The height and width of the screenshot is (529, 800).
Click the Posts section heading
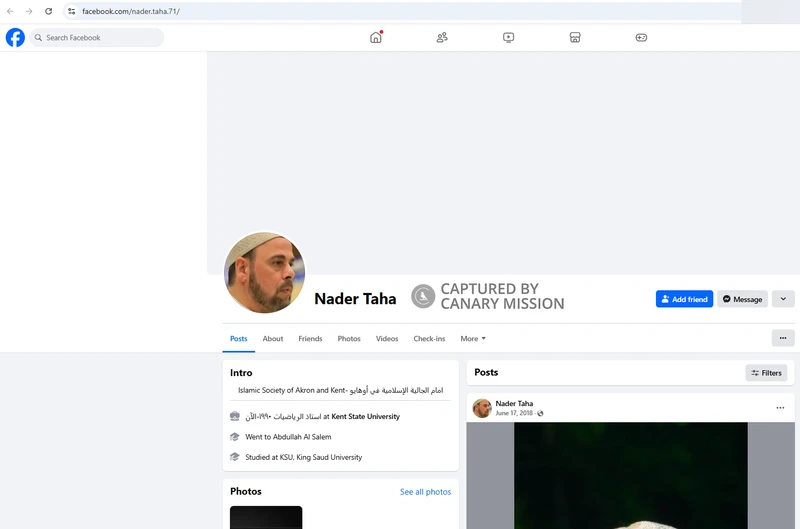pos(486,372)
